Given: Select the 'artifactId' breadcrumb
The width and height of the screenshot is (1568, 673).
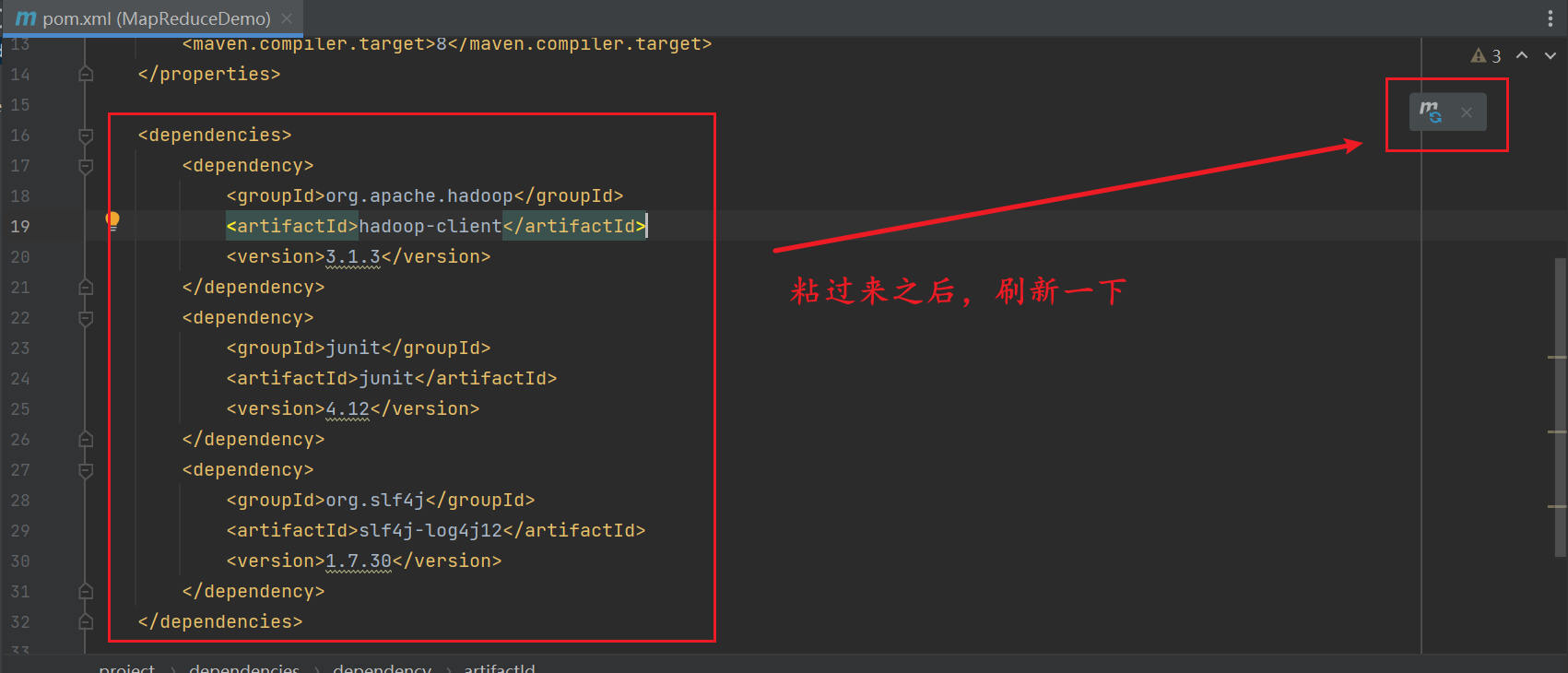Looking at the screenshot, I should 500,667.
